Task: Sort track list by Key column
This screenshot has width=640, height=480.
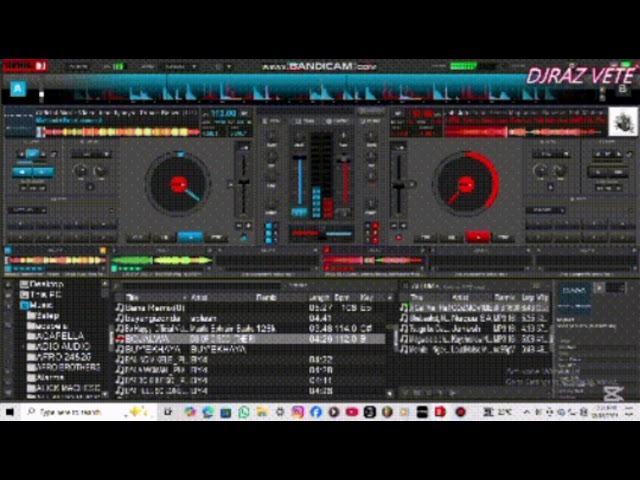Action: pos(367,298)
